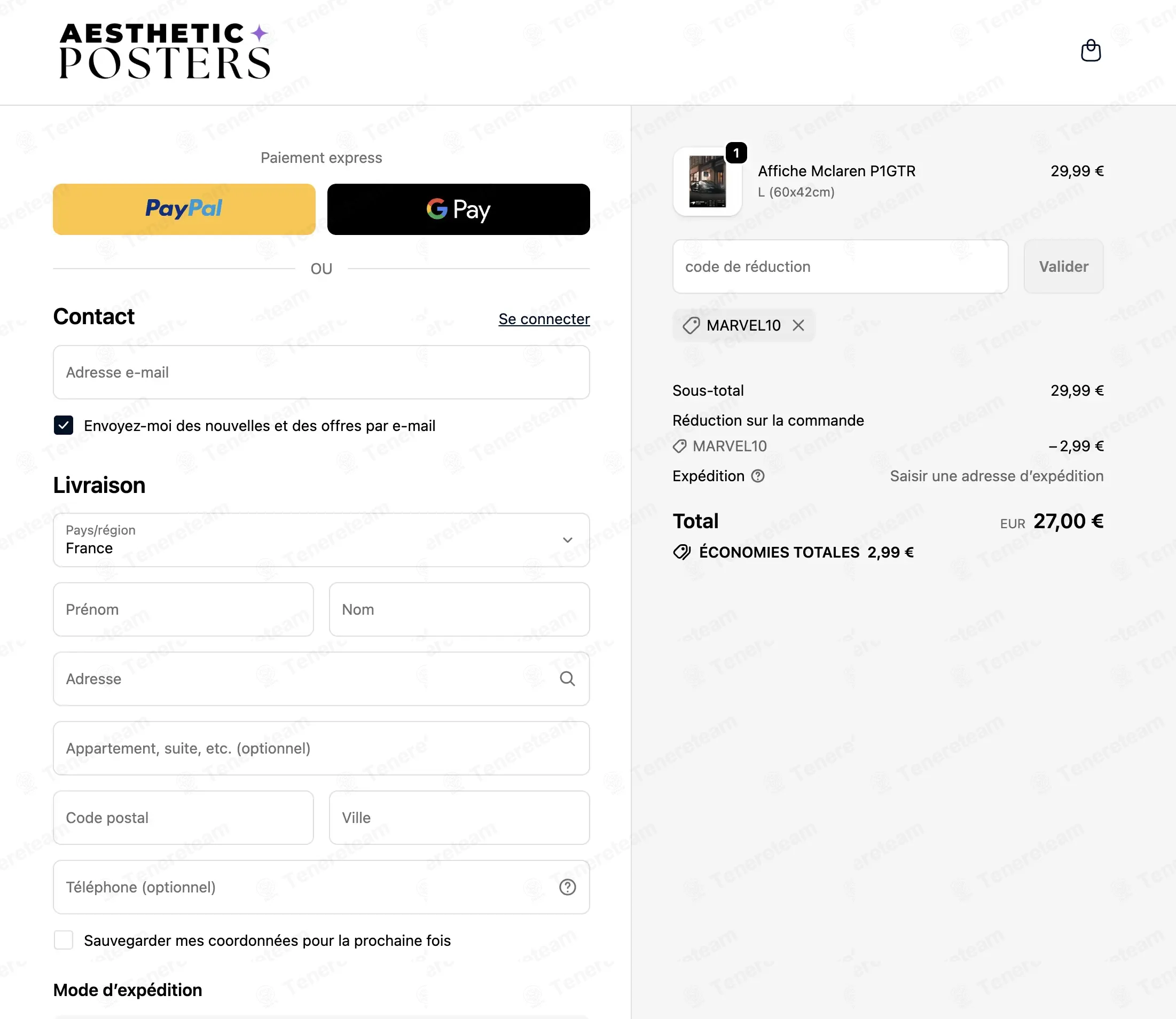Open the Mclaren P1GTR poster thumbnail
The width and height of the screenshot is (1176, 1019).
708,182
